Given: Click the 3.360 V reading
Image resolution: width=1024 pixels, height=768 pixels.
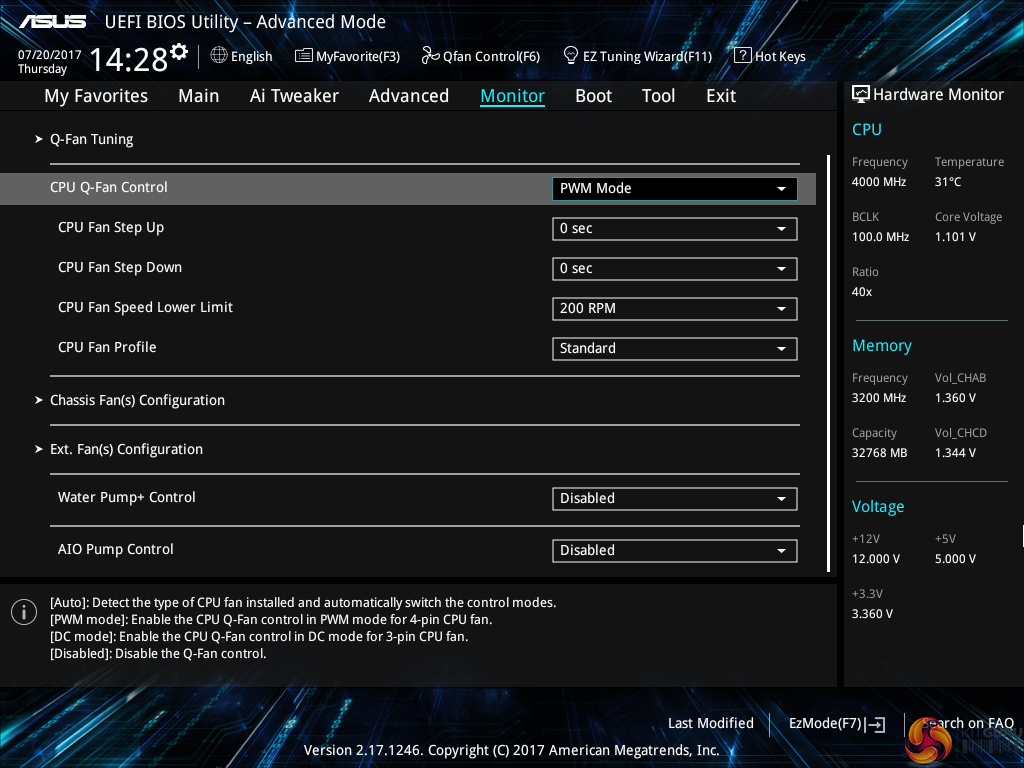Looking at the screenshot, I should pyautogui.click(x=872, y=614).
